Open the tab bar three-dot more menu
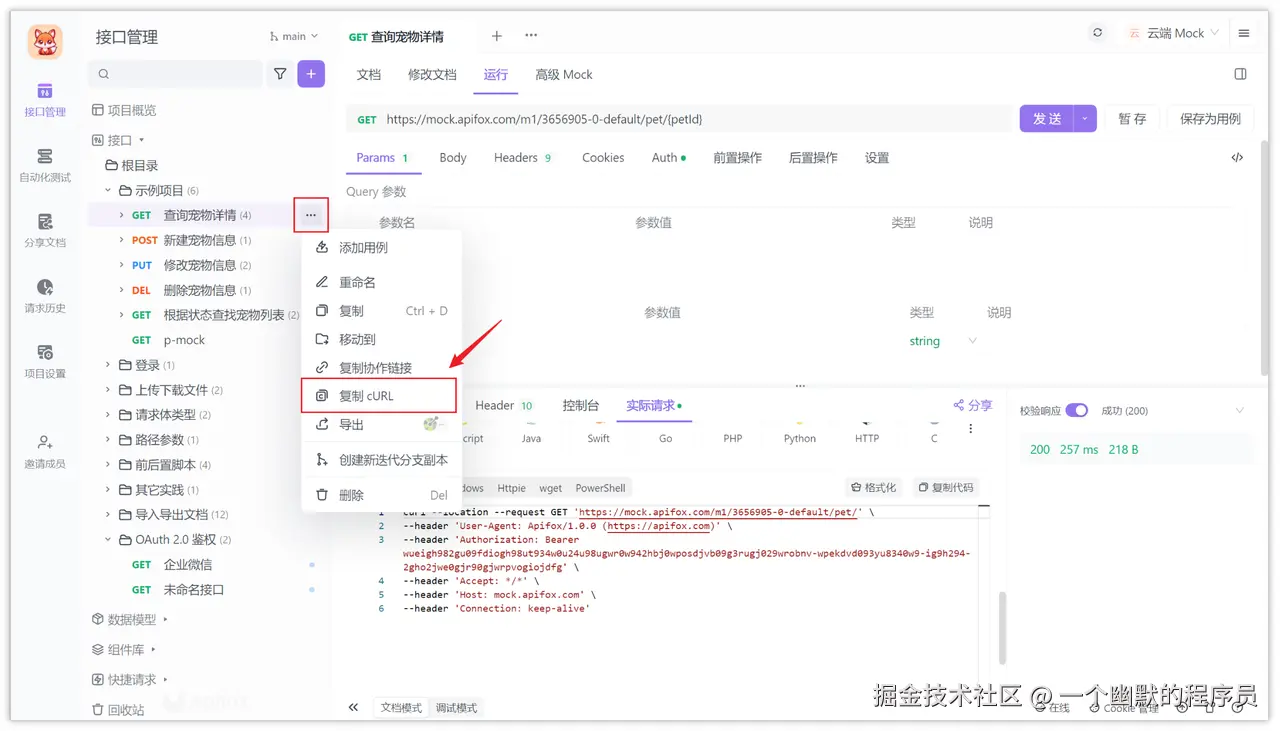The image size is (1280, 731). point(531,36)
